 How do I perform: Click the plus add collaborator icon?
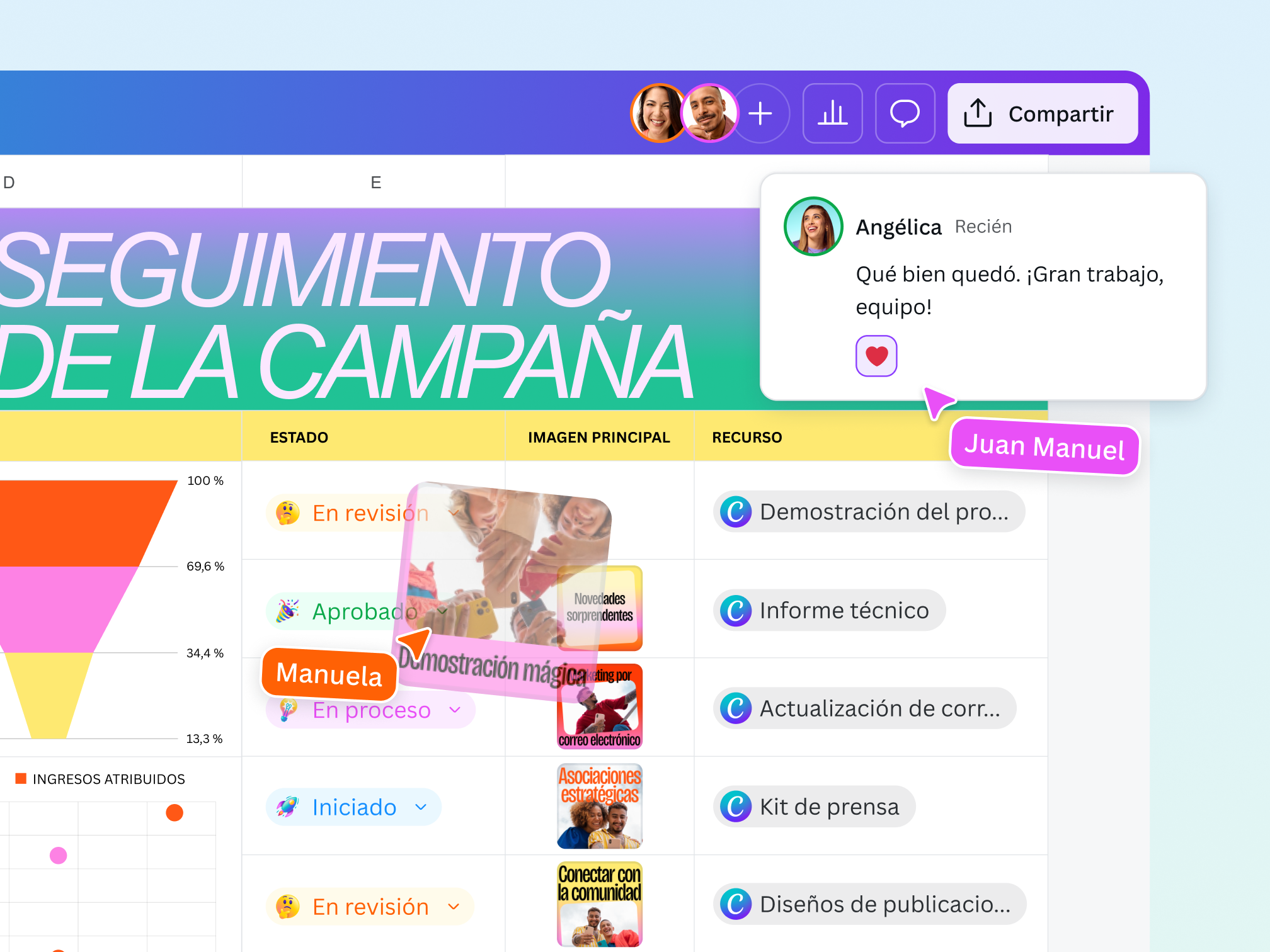(x=760, y=113)
